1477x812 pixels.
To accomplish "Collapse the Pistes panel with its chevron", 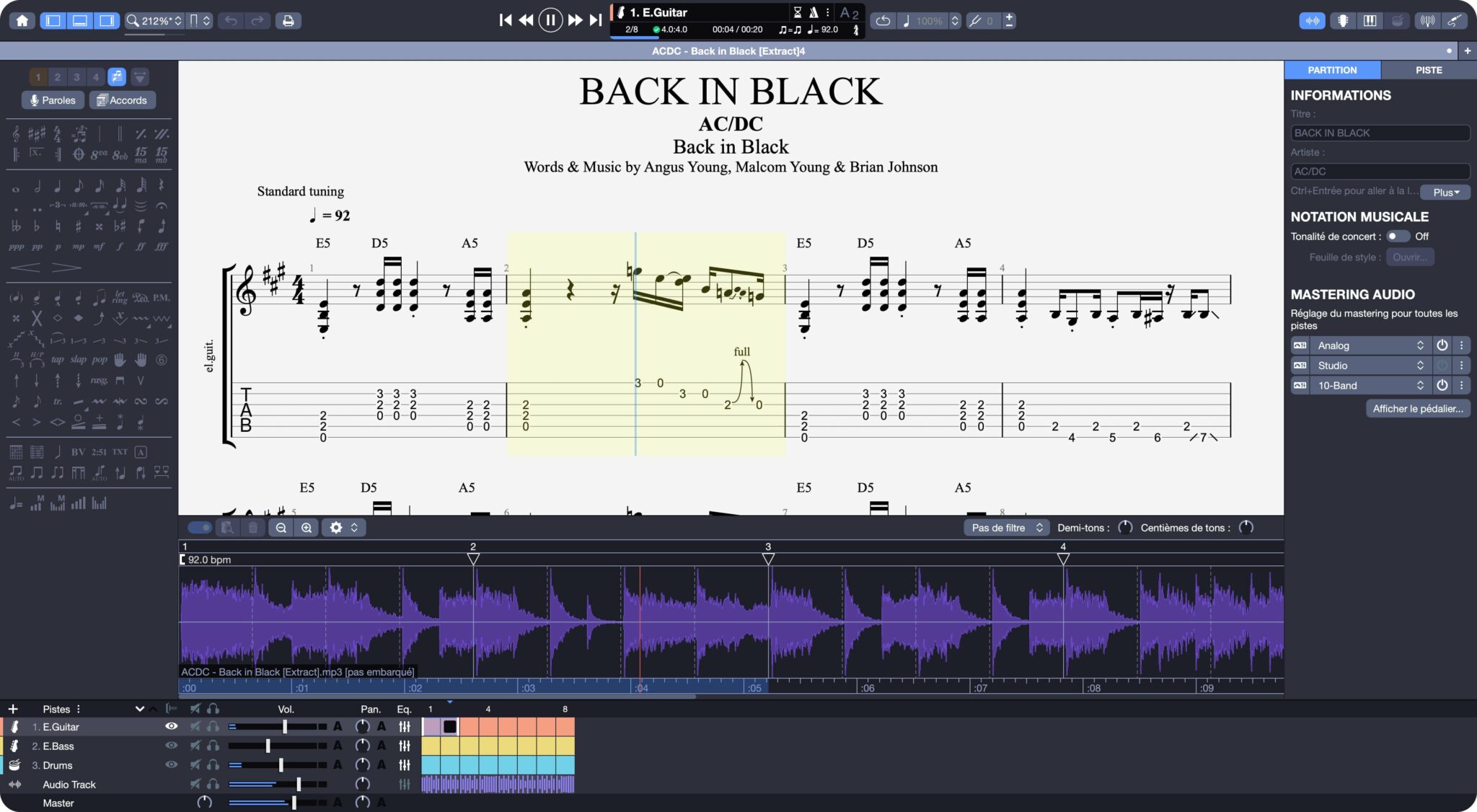I will point(141,709).
